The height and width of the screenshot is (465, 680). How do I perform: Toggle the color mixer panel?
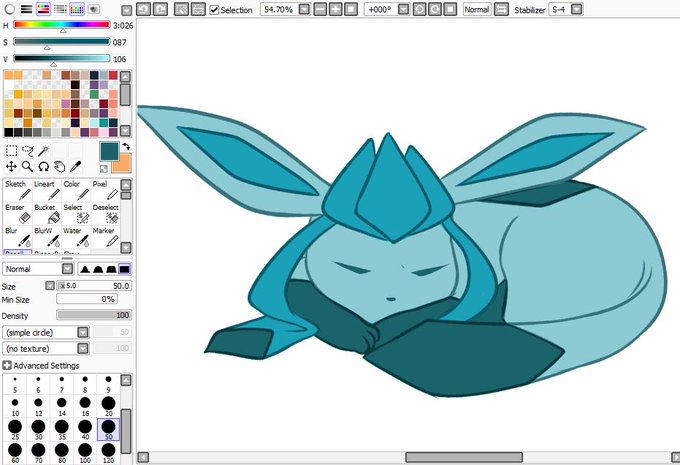pyautogui.click(x=60, y=9)
